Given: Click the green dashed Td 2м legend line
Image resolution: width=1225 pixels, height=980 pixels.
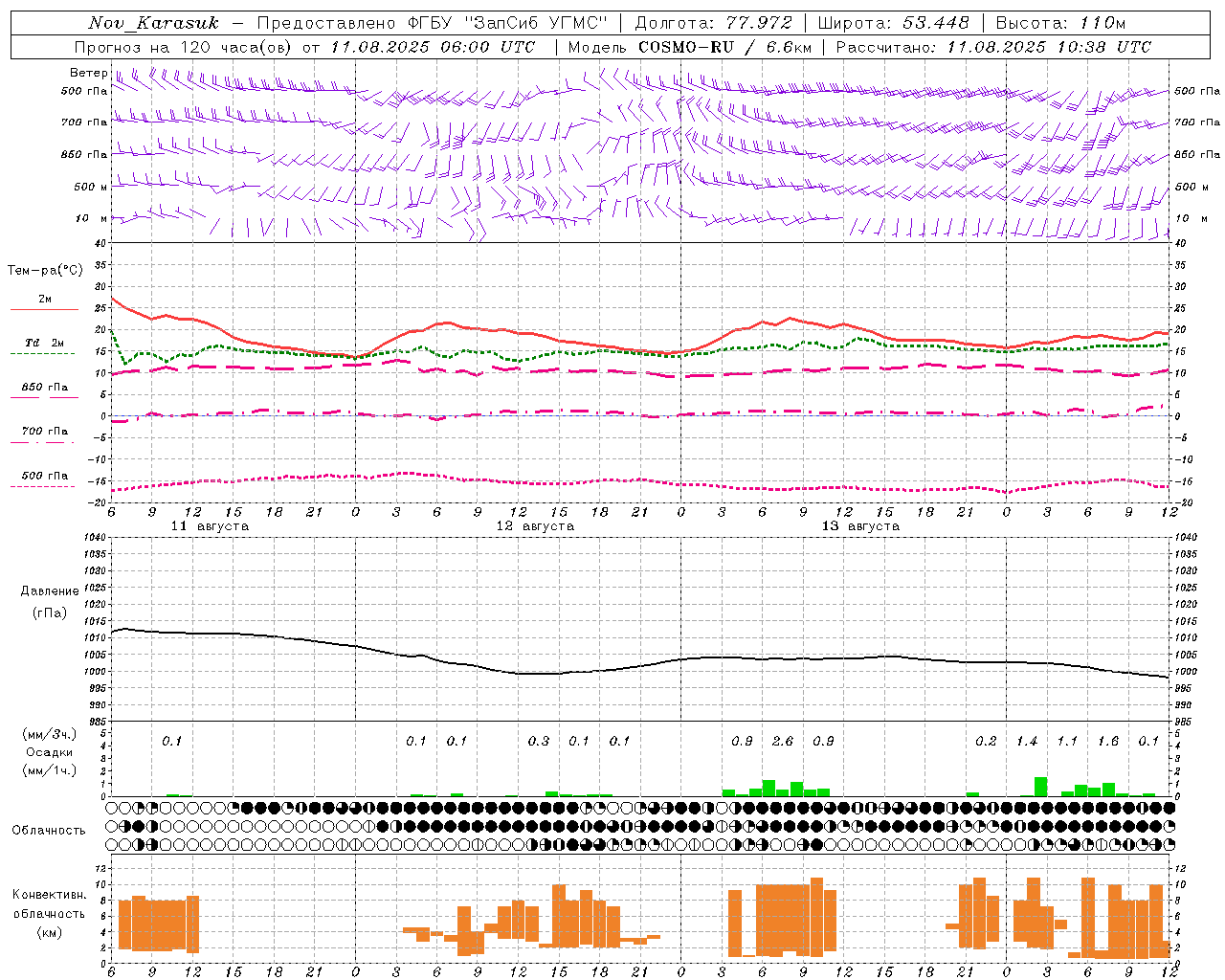Looking at the screenshot, I should (x=42, y=353).
